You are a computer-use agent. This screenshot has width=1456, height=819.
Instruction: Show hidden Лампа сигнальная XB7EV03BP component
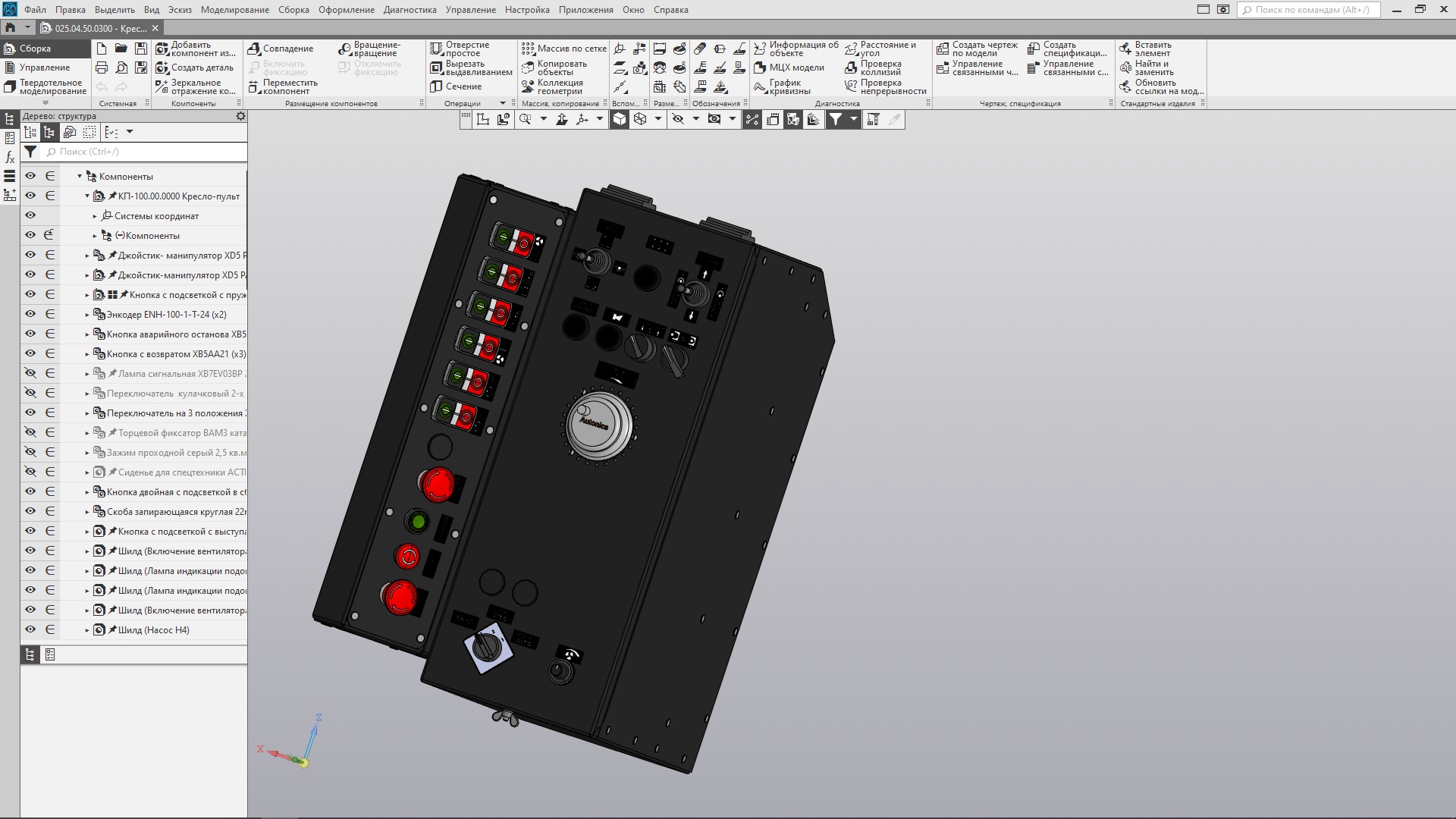coord(30,373)
